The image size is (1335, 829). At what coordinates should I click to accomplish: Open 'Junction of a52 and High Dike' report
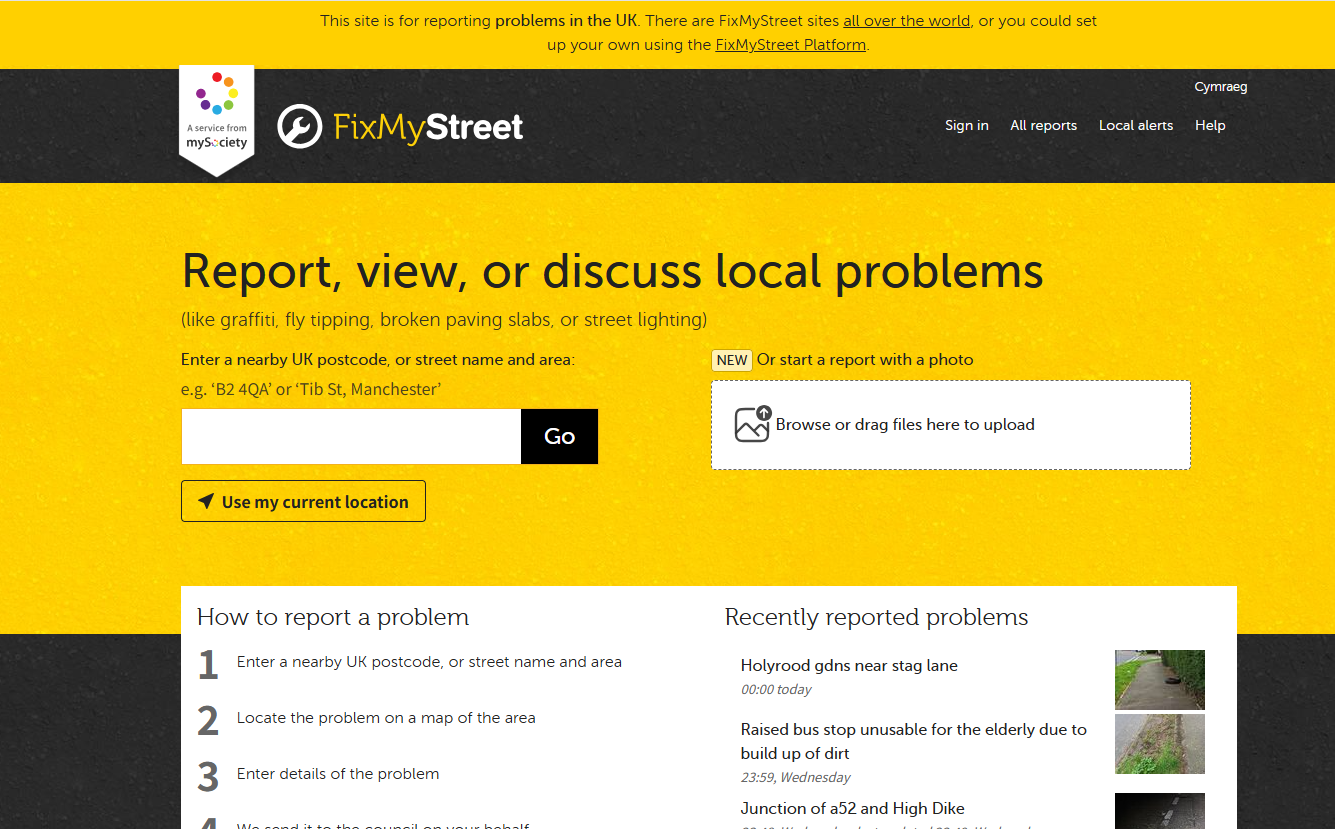point(852,808)
